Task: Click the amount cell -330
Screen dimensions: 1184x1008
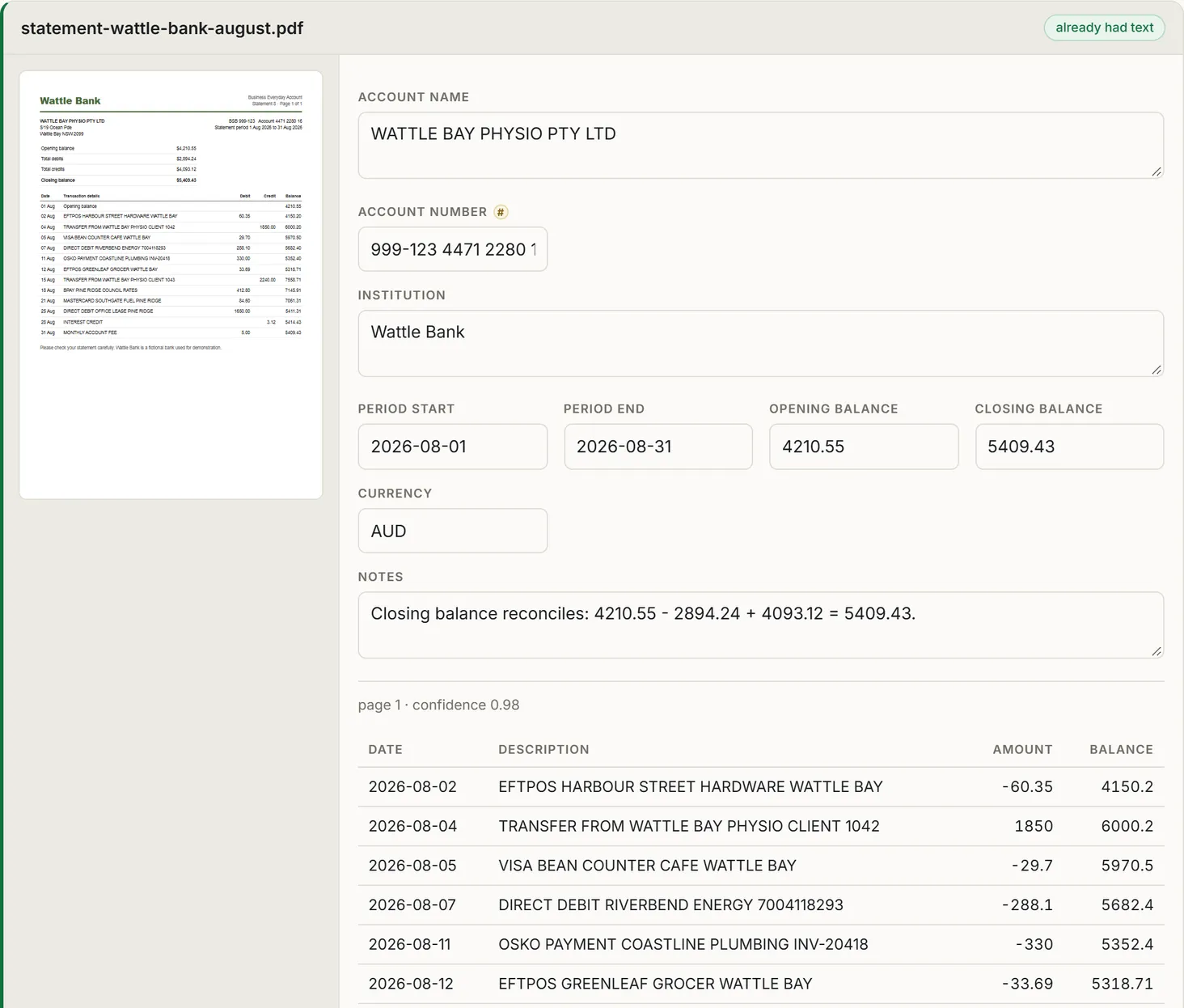Action: click(x=1034, y=944)
